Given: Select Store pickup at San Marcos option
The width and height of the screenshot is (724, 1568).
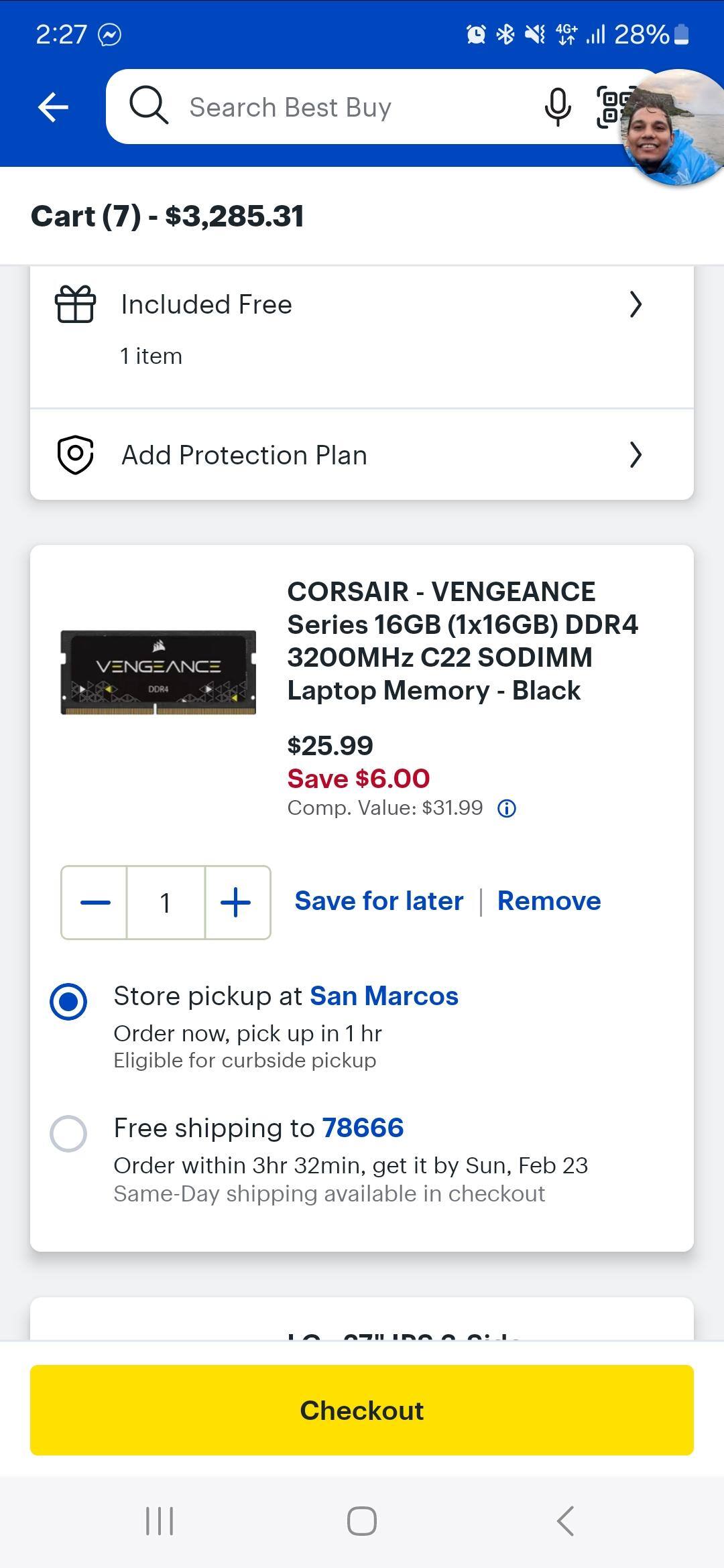Looking at the screenshot, I should [68, 1002].
